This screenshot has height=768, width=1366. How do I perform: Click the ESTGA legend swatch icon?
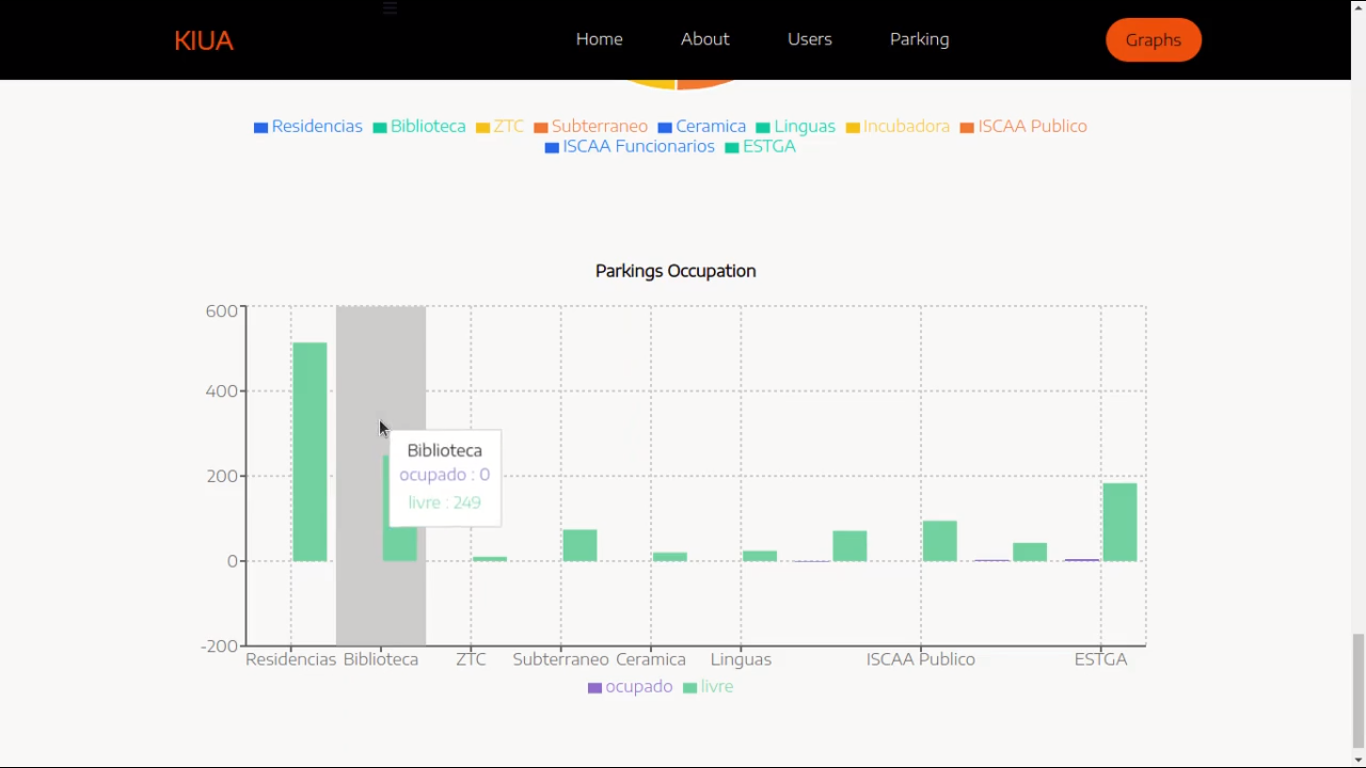click(732, 148)
